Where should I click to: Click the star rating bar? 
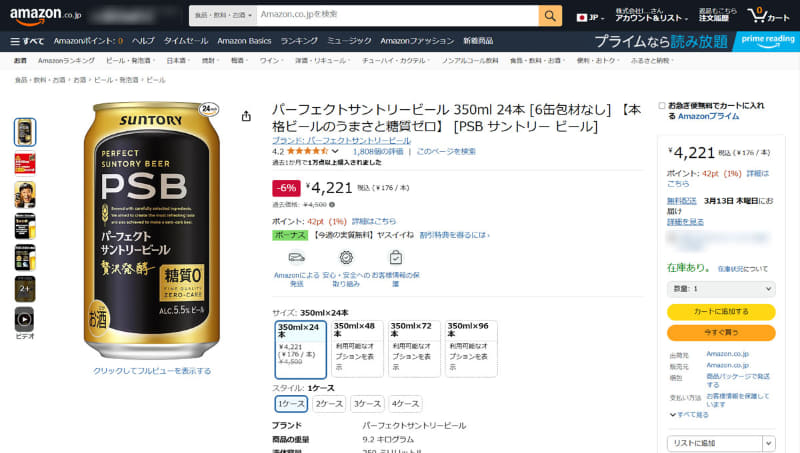[313, 151]
